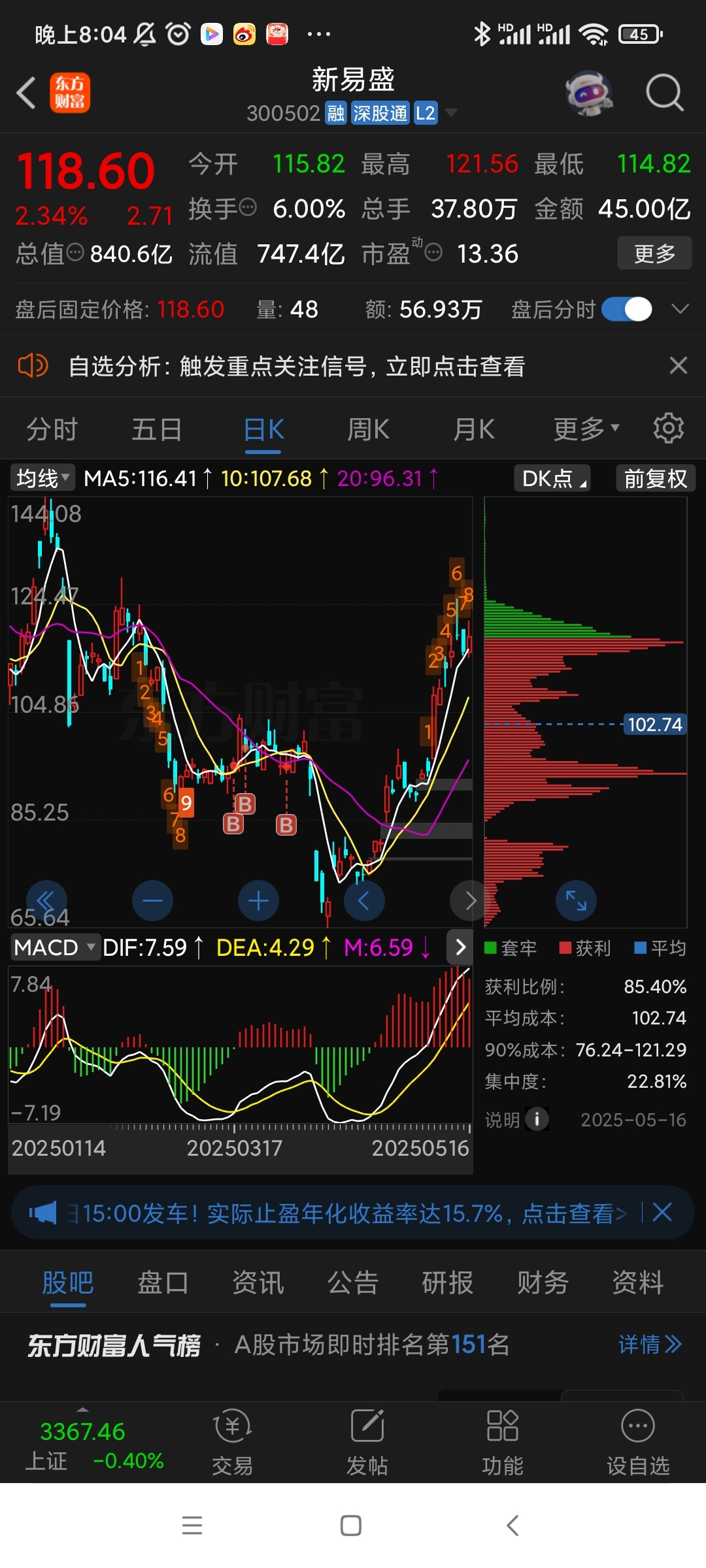706x1568 pixels.
Task: Select the 股吧 tab
Action: pos(68,1282)
